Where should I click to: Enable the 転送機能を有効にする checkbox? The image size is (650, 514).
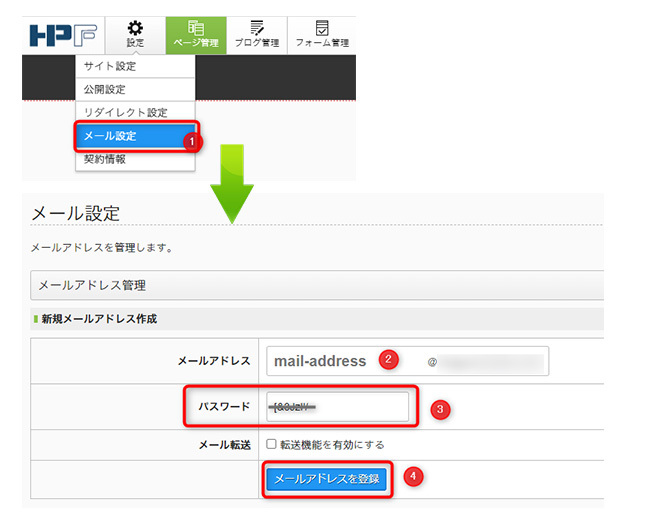(x=271, y=444)
